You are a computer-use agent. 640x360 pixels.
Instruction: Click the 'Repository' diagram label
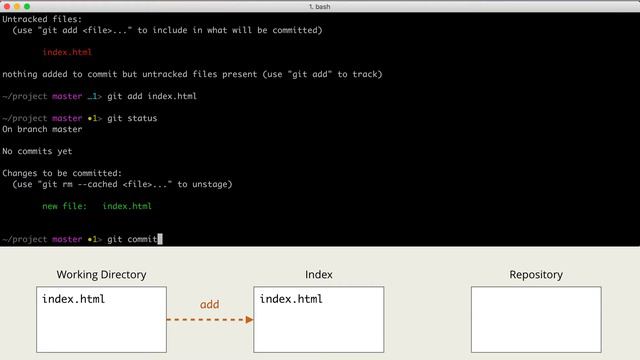[x=536, y=275]
